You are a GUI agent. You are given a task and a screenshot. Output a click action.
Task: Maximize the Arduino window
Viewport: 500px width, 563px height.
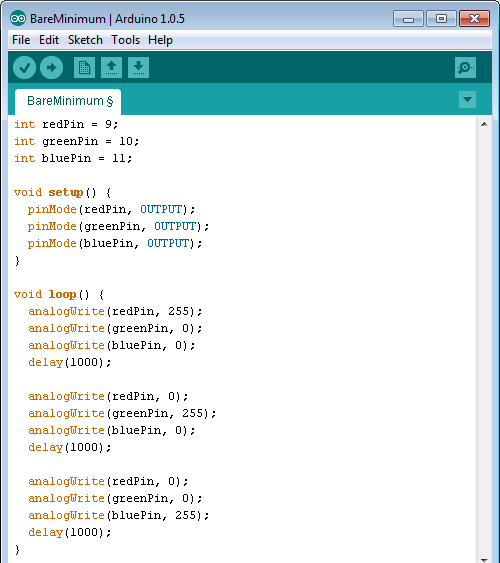[441, 19]
